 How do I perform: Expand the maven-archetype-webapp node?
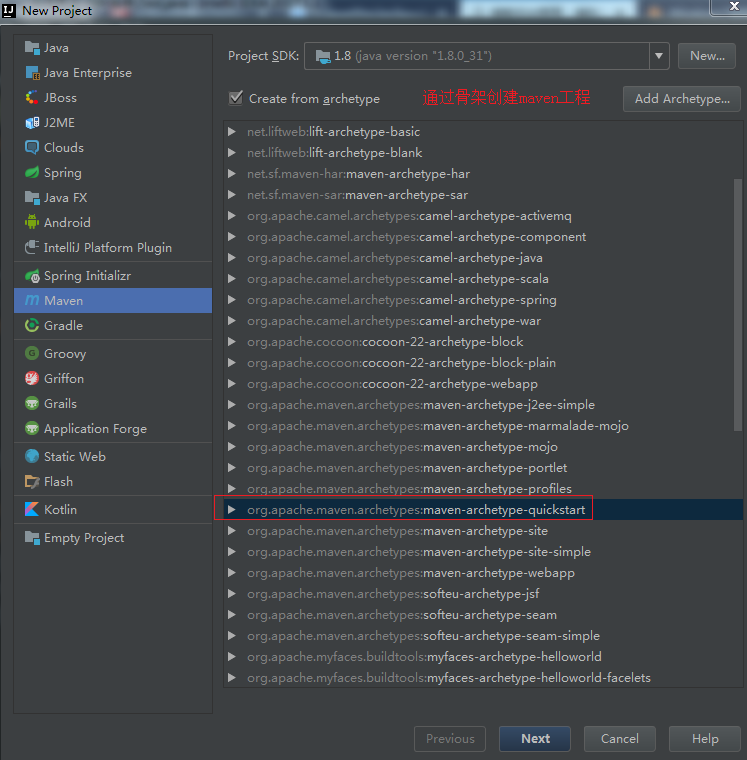pos(232,573)
